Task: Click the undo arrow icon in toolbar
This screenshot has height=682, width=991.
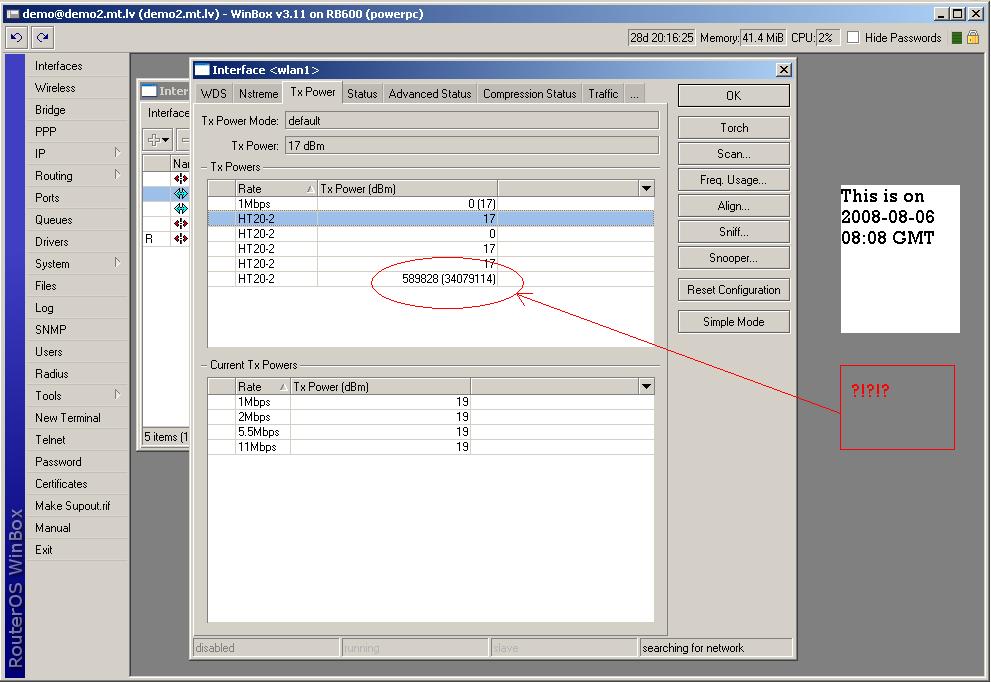Action: pos(16,37)
